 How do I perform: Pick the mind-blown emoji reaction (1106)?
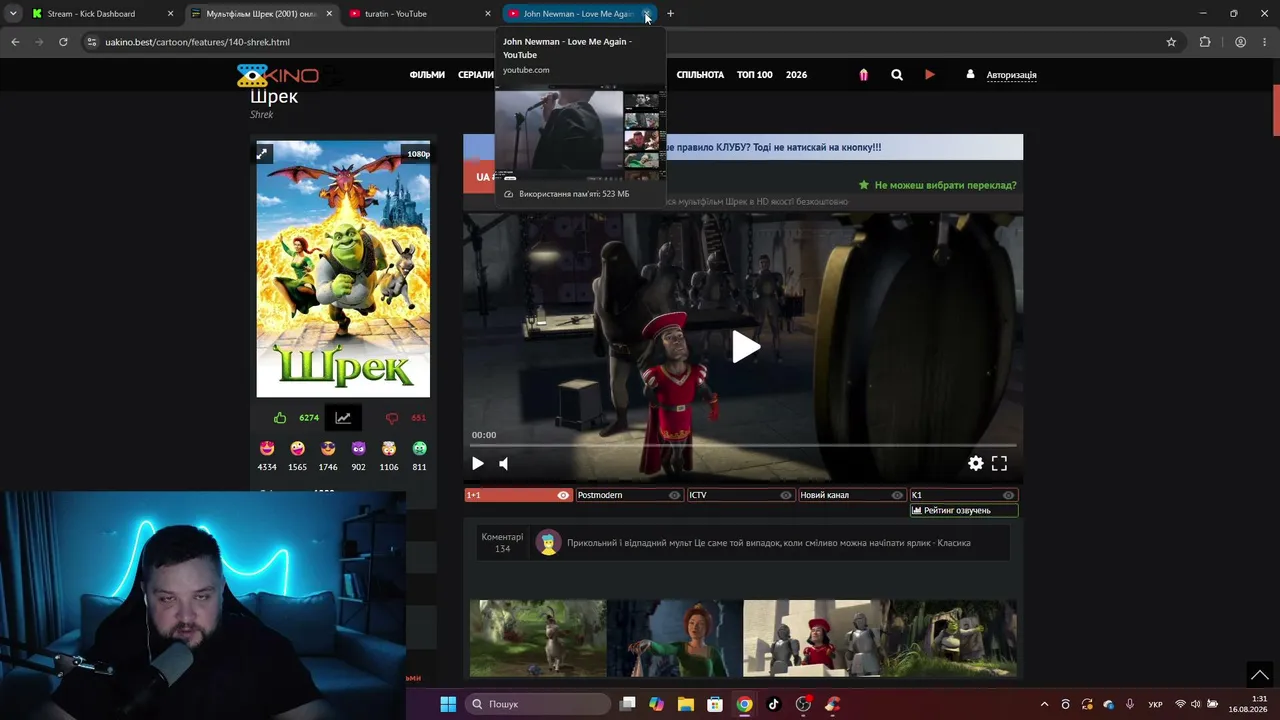(389, 448)
